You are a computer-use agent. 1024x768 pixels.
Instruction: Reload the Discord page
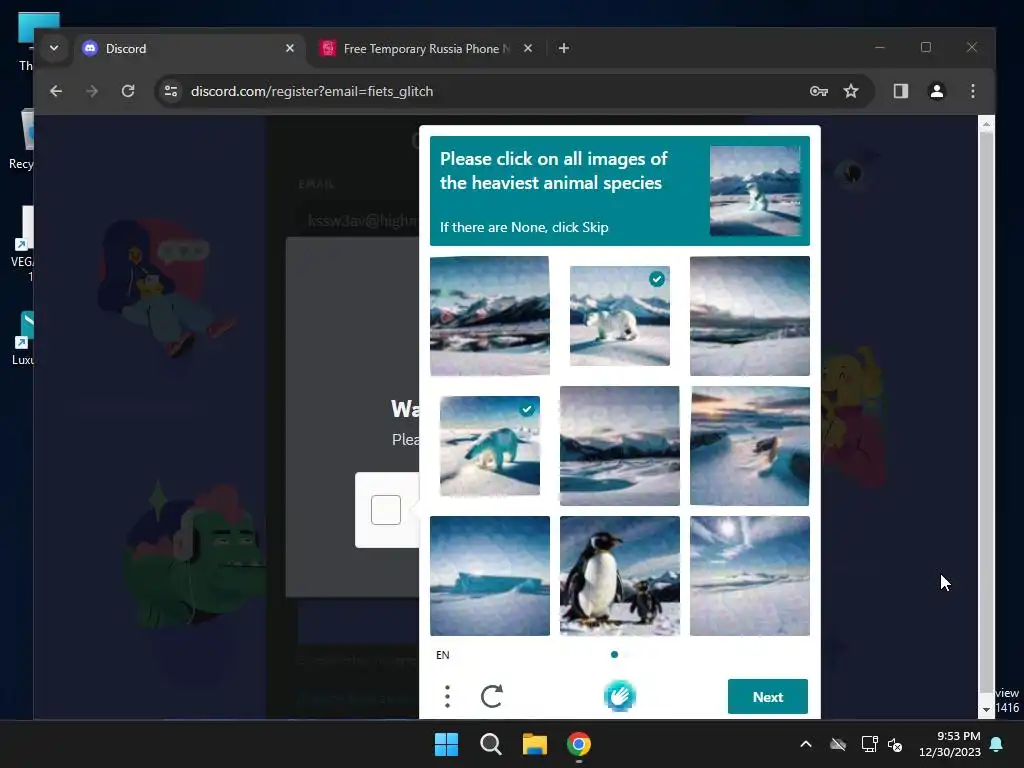128,91
